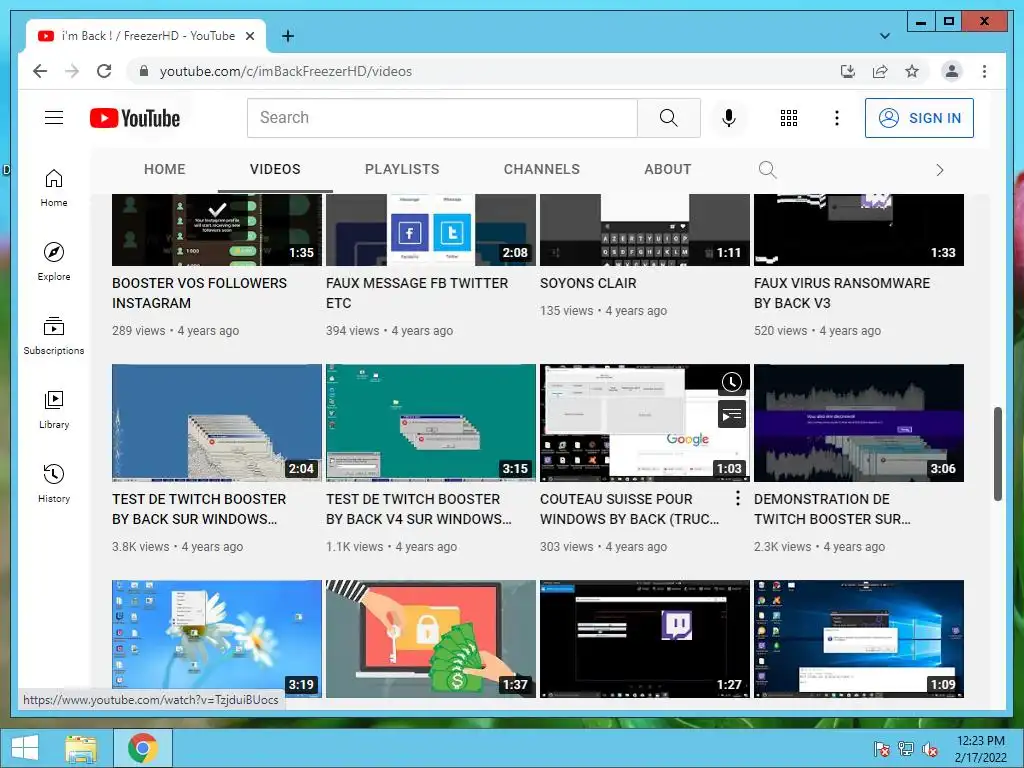This screenshot has height=768, width=1024.
Task: Select the i'm Back FreezerHD browser tab
Action: 145,36
